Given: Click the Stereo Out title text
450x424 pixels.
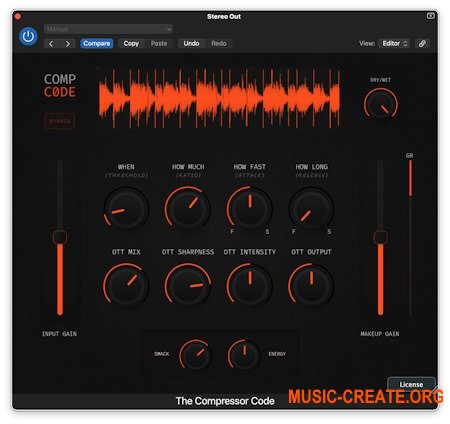Looking at the screenshot, I should pyautogui.click(x=224, y=16).
